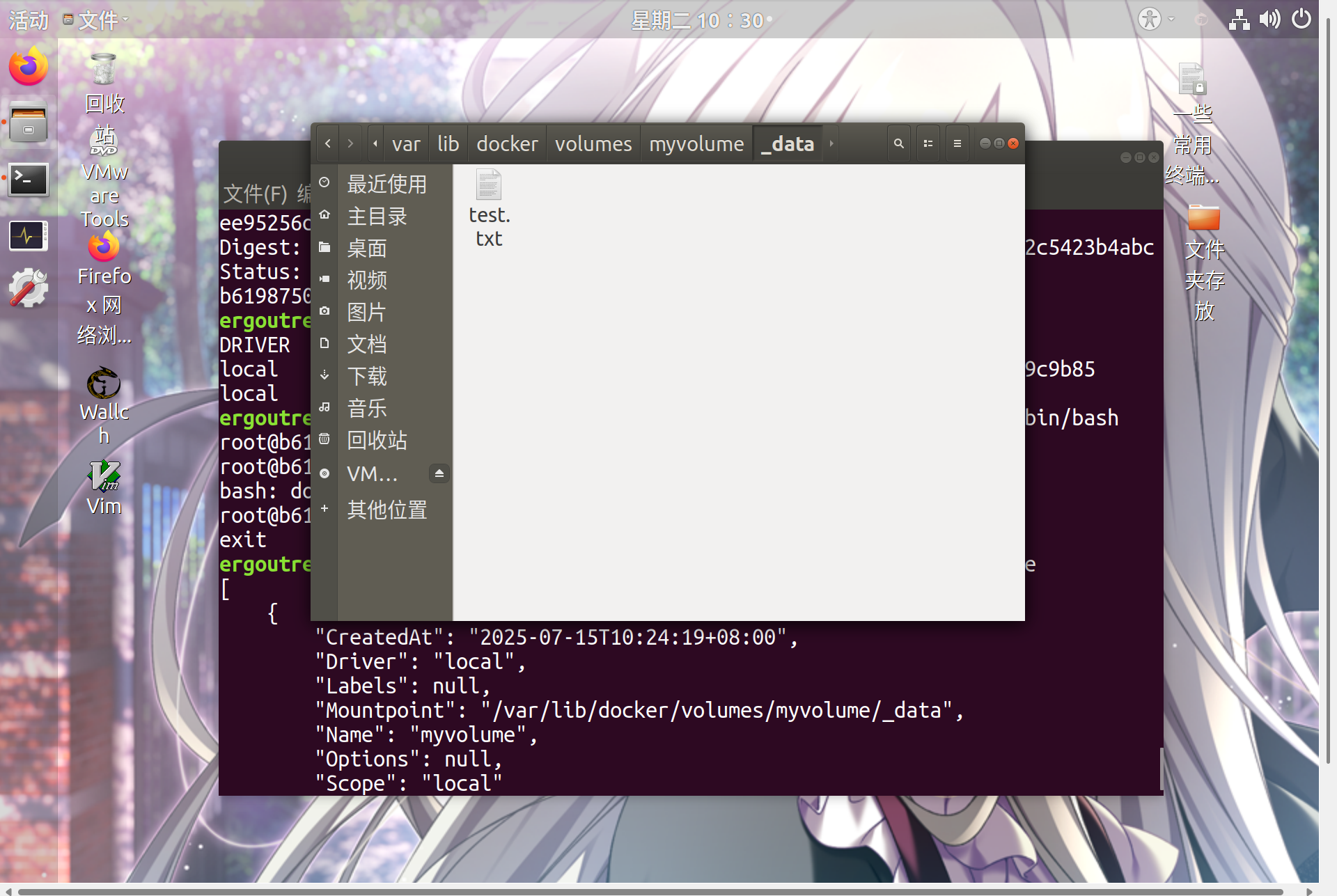Viewport: 1337px width, 896px height.
Task: Open Firefox from the dock
Action: 29,67
